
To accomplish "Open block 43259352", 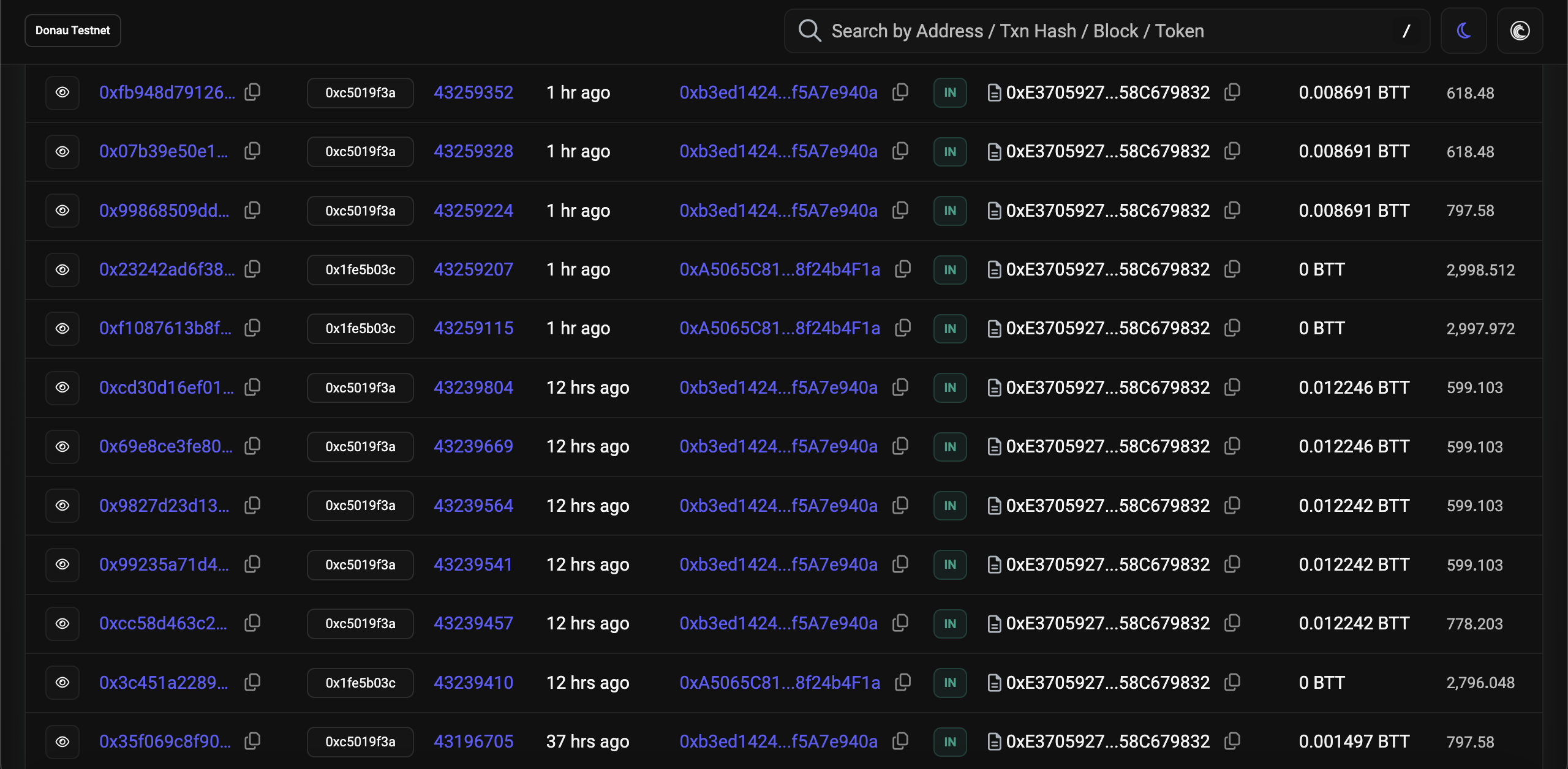I will coord(473,92).
